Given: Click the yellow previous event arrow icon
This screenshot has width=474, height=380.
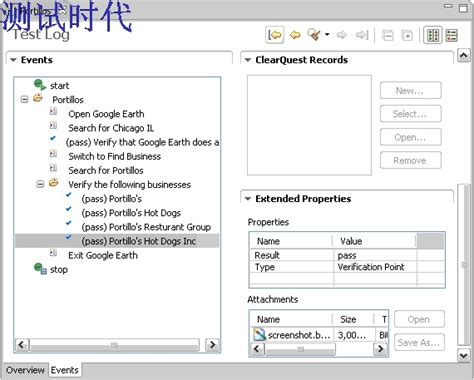Looking at the screenshot, I should [x=295, y=35].
